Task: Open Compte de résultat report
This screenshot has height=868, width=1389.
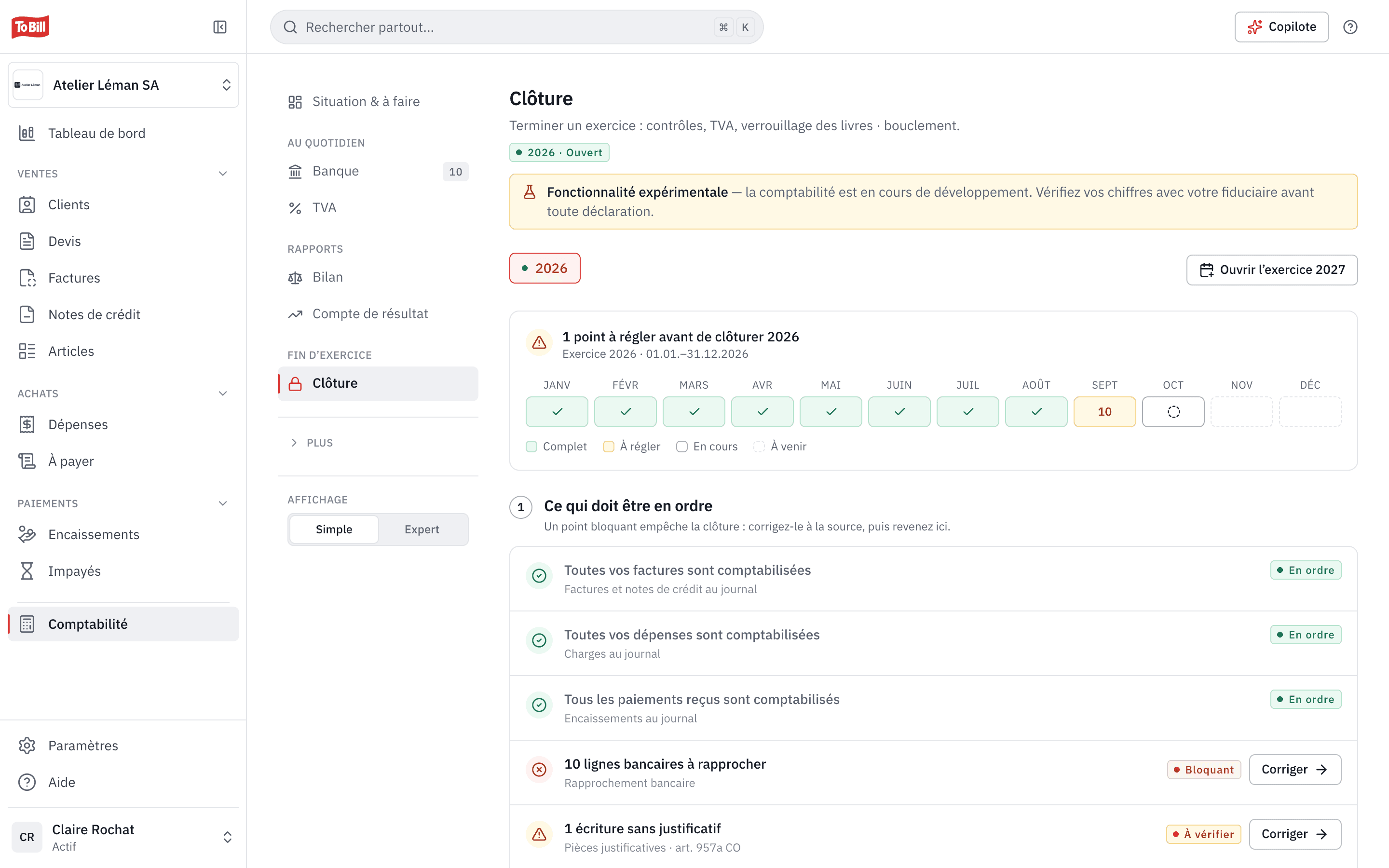Action: pyautogui.click(x=378, y=314)
